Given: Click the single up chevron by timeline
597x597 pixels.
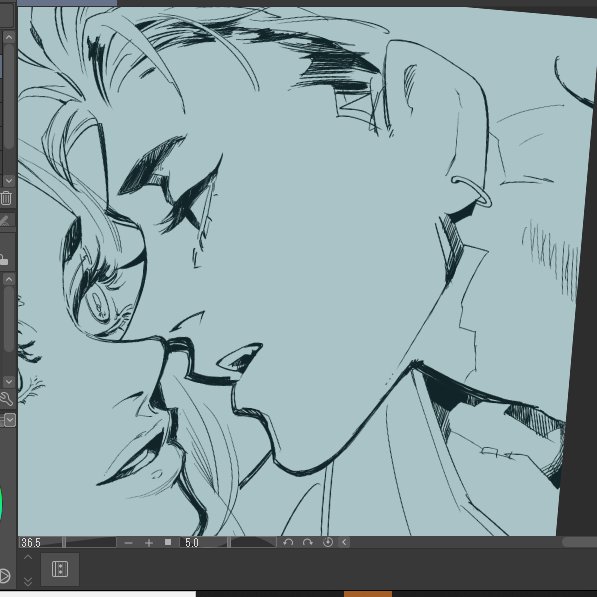Looking at the screenshot, I should 28,557.
